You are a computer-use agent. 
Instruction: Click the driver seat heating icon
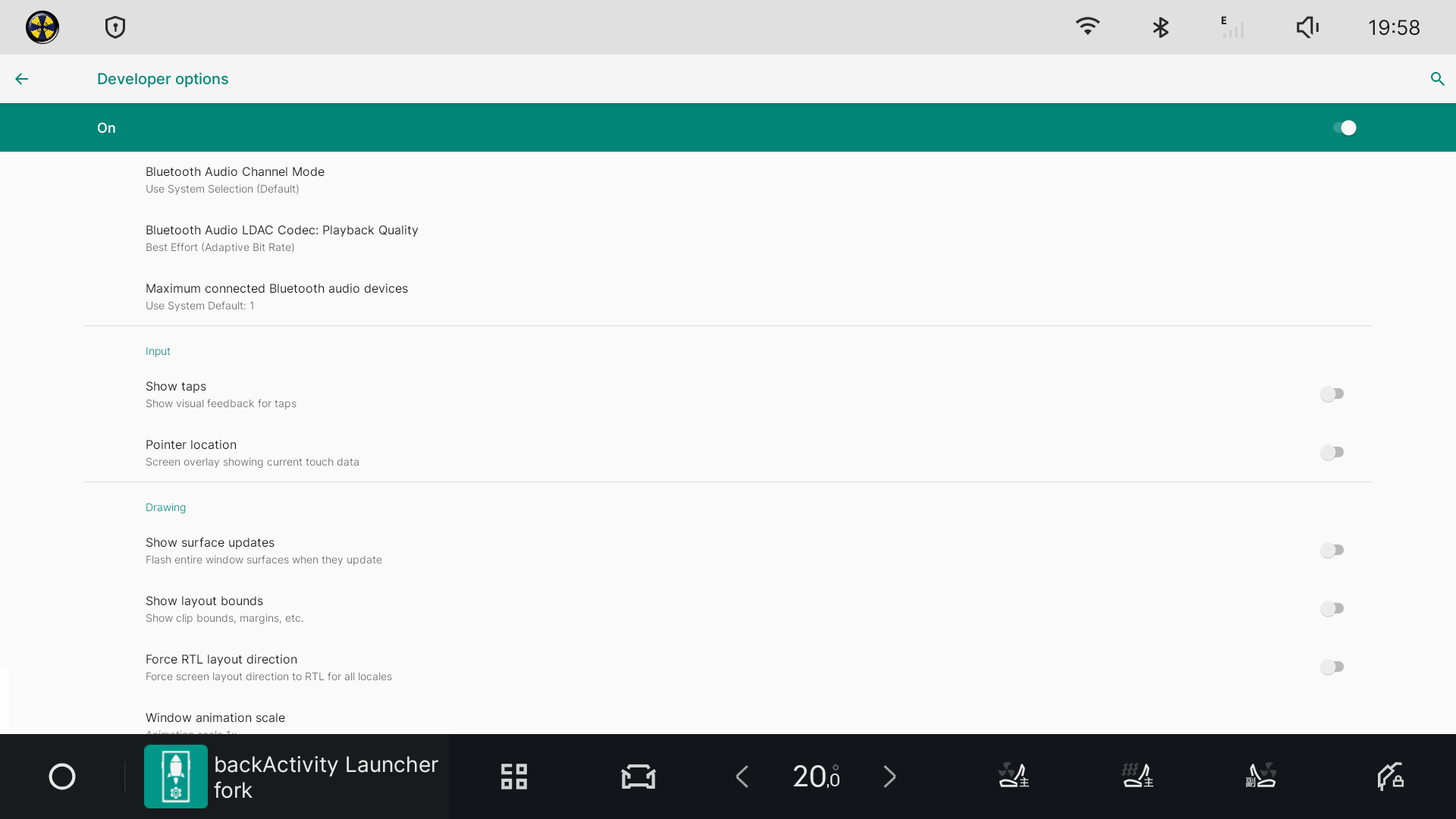1137,776
